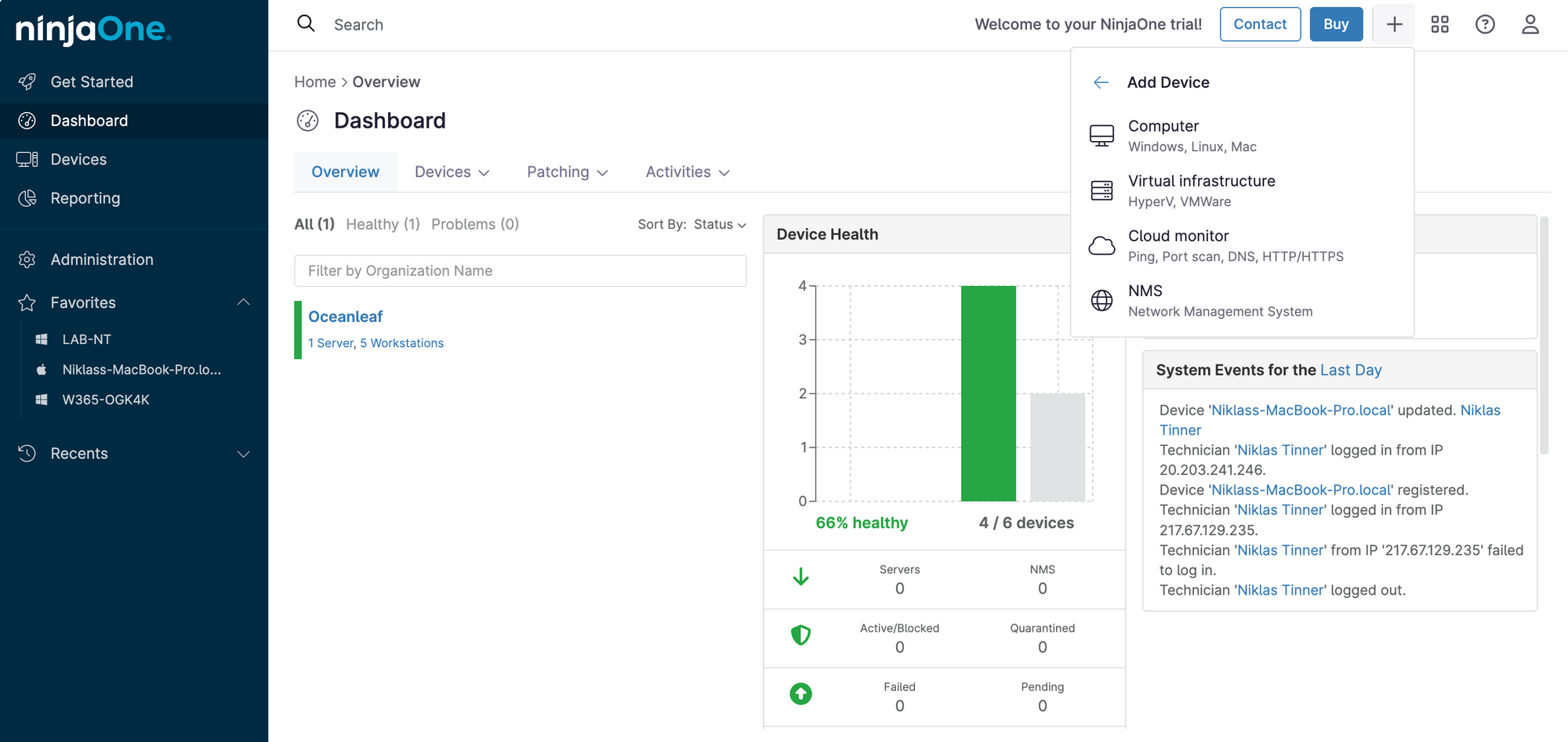The height and width of the screenshot is (742, 1568).
Task: Click the green up arrow patch icon
Action: pos(800,693)
